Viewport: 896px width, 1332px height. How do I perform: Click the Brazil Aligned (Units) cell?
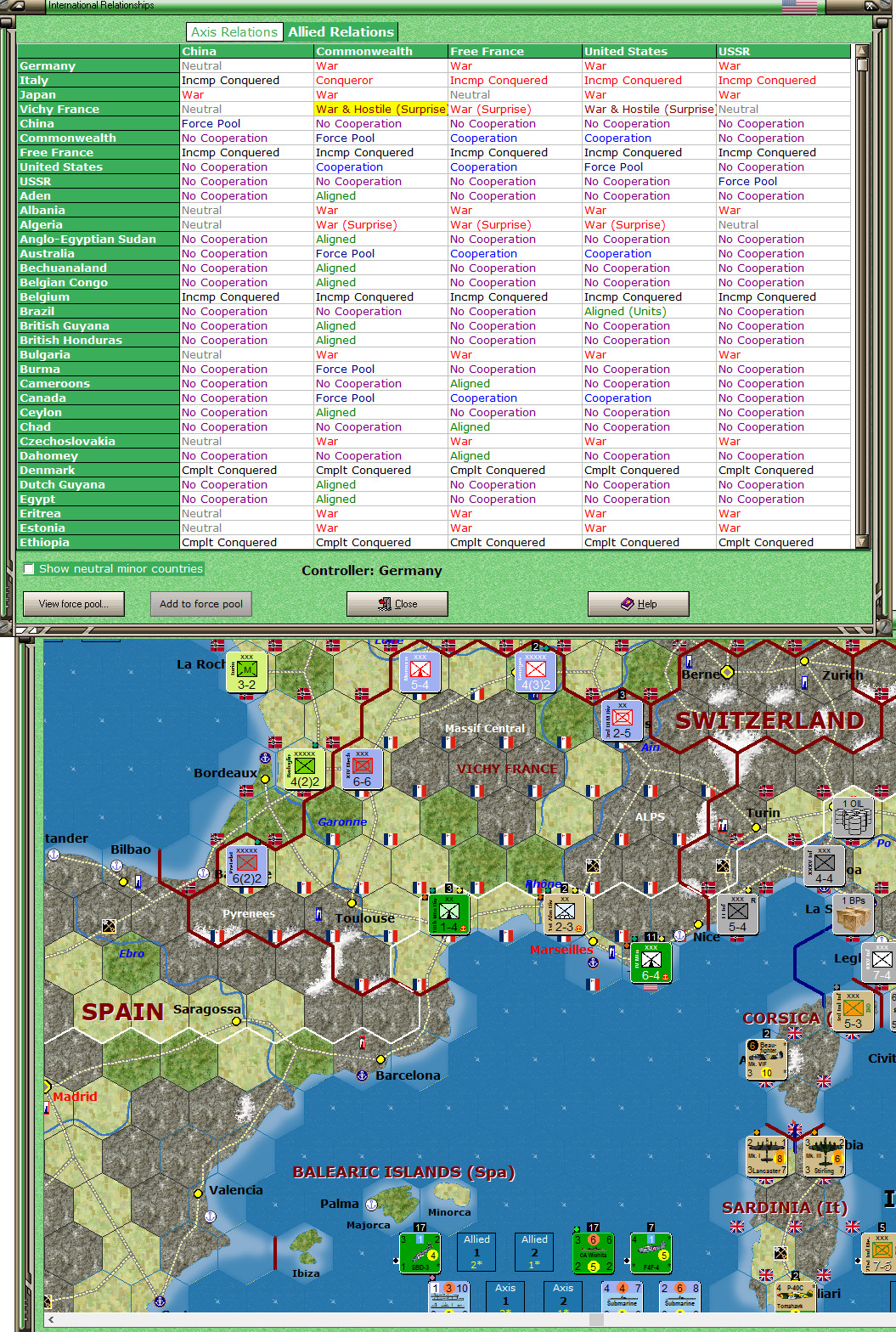coord(649,312)
